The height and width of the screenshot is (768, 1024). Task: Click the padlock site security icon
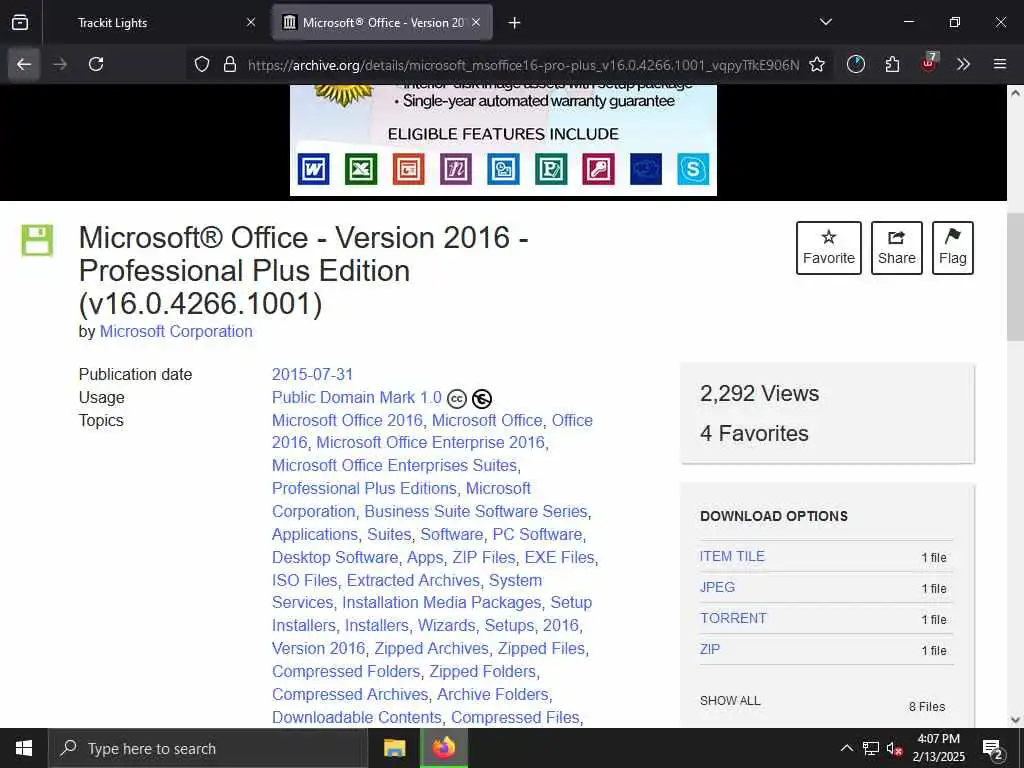(229, 64)
